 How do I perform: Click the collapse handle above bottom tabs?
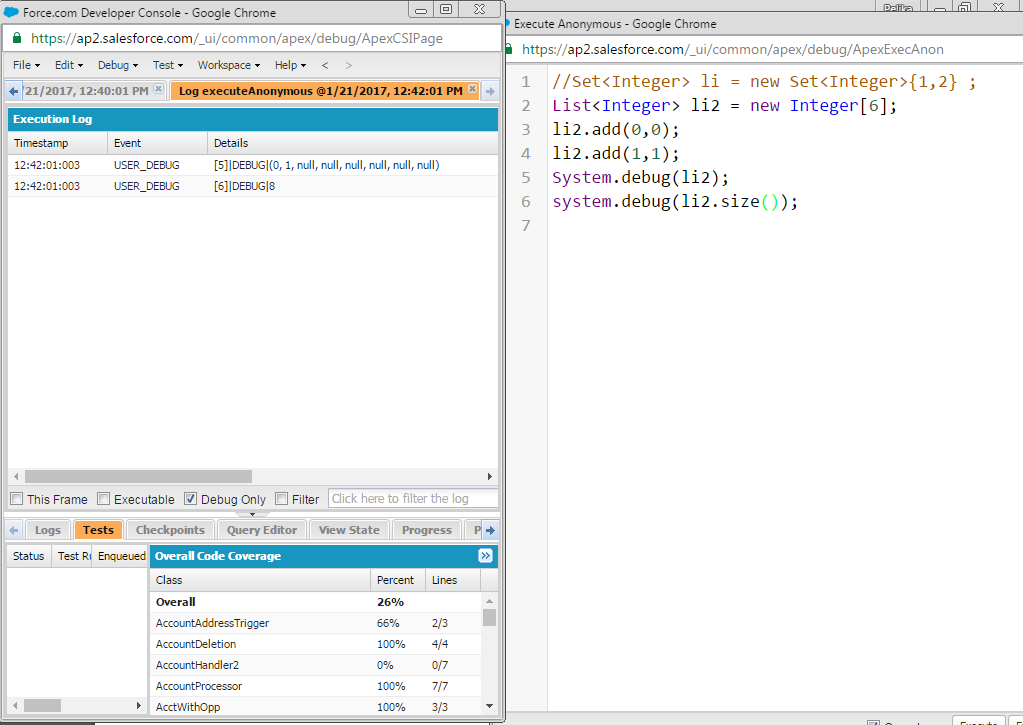[252, 514]
